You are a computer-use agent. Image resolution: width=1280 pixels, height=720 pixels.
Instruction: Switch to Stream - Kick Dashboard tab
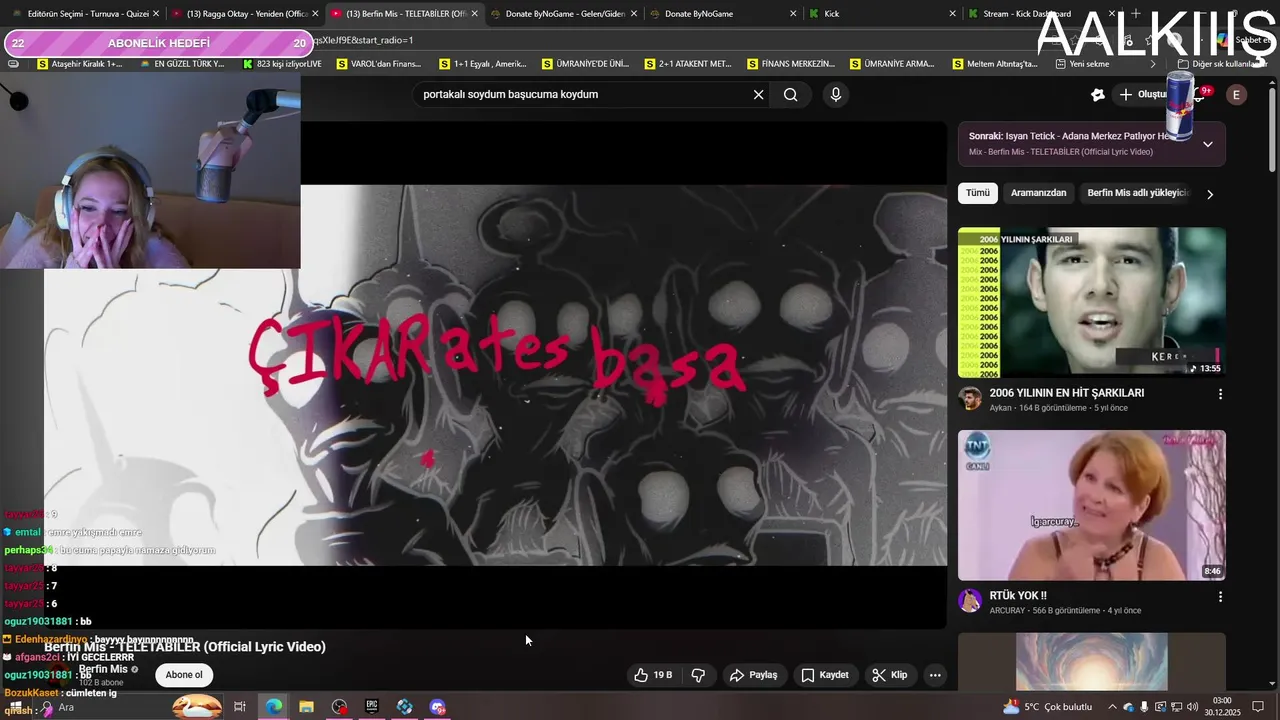1040,14
